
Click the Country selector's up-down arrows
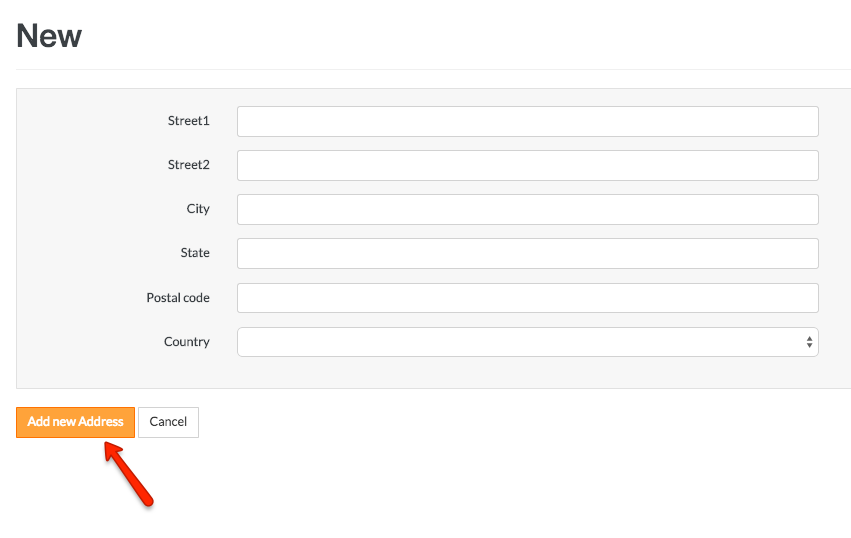(x=809, y=342)
